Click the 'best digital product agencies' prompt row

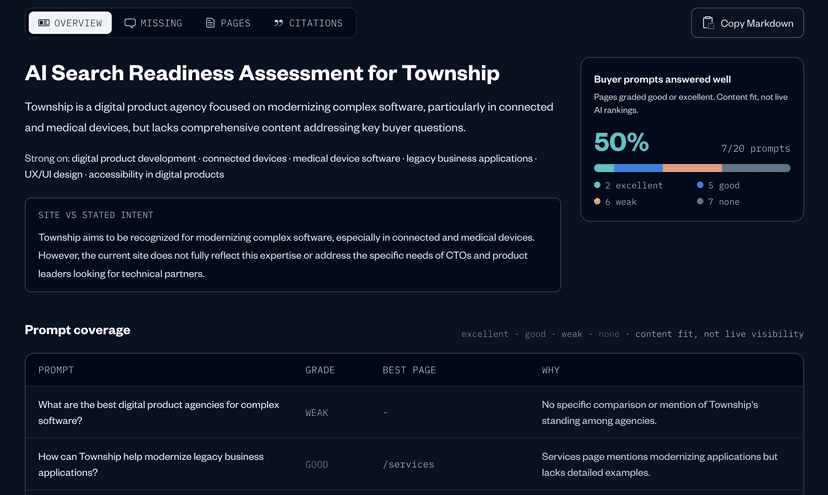(414, 412)
